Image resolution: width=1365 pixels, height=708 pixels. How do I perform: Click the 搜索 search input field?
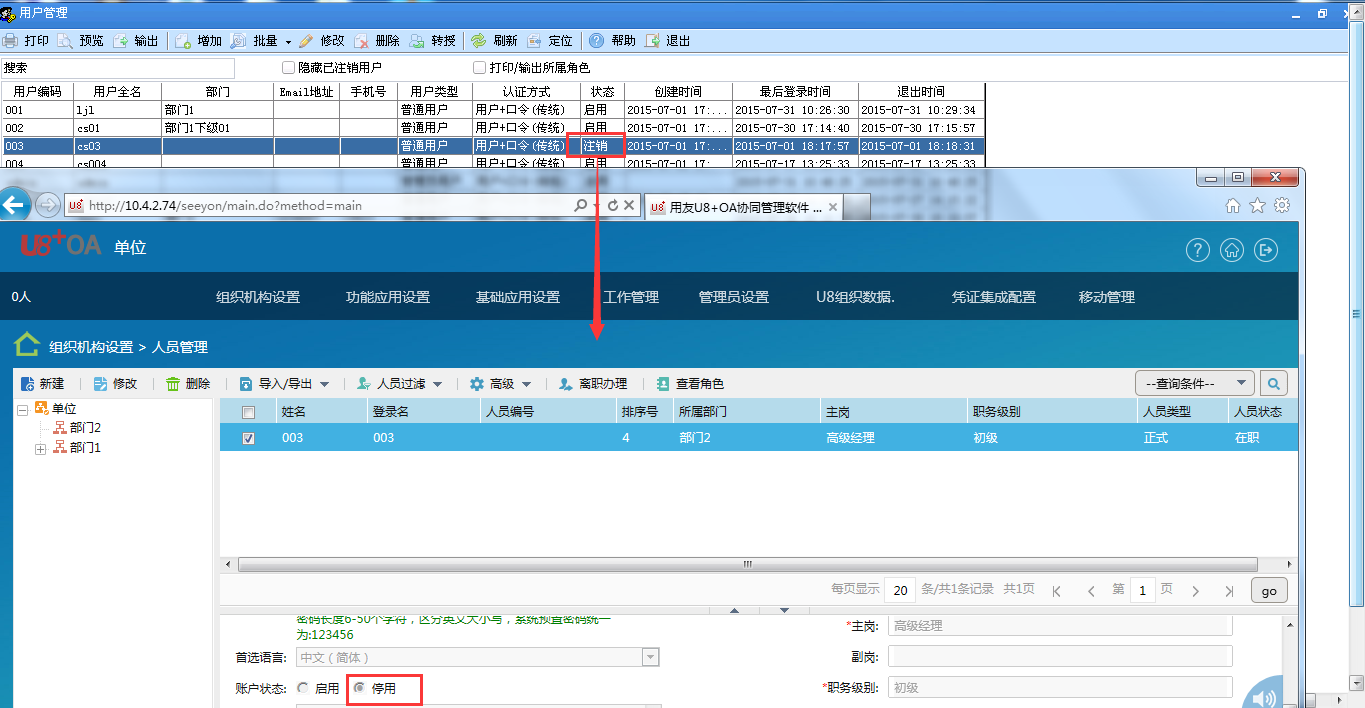(118, 68)
